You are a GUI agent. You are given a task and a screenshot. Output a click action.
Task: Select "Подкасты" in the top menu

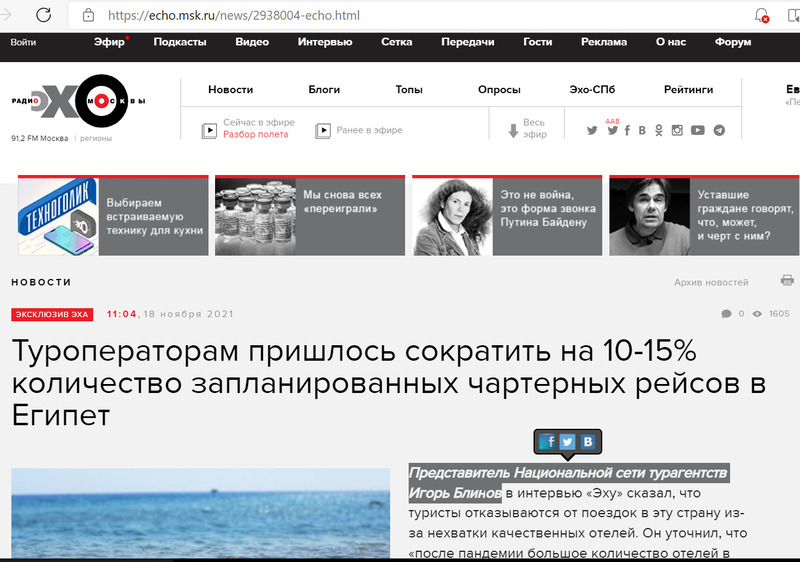coord(180,42)
